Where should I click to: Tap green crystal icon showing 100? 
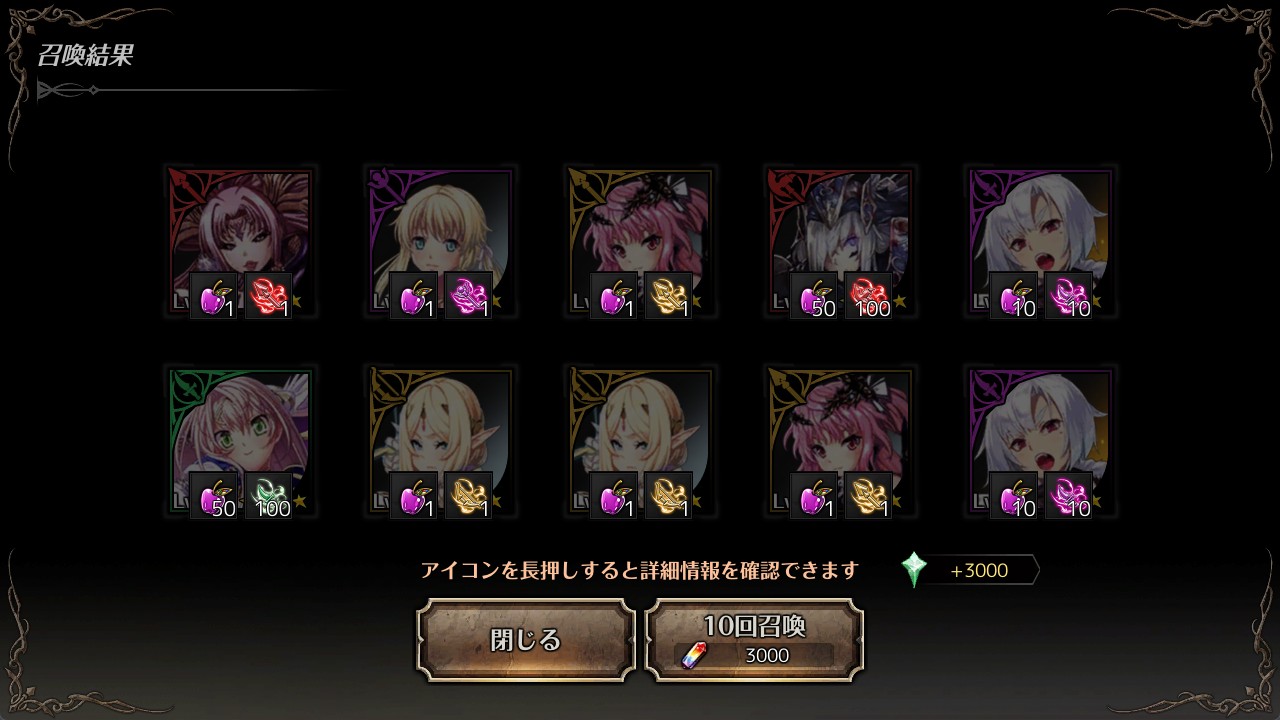(268, 495)
